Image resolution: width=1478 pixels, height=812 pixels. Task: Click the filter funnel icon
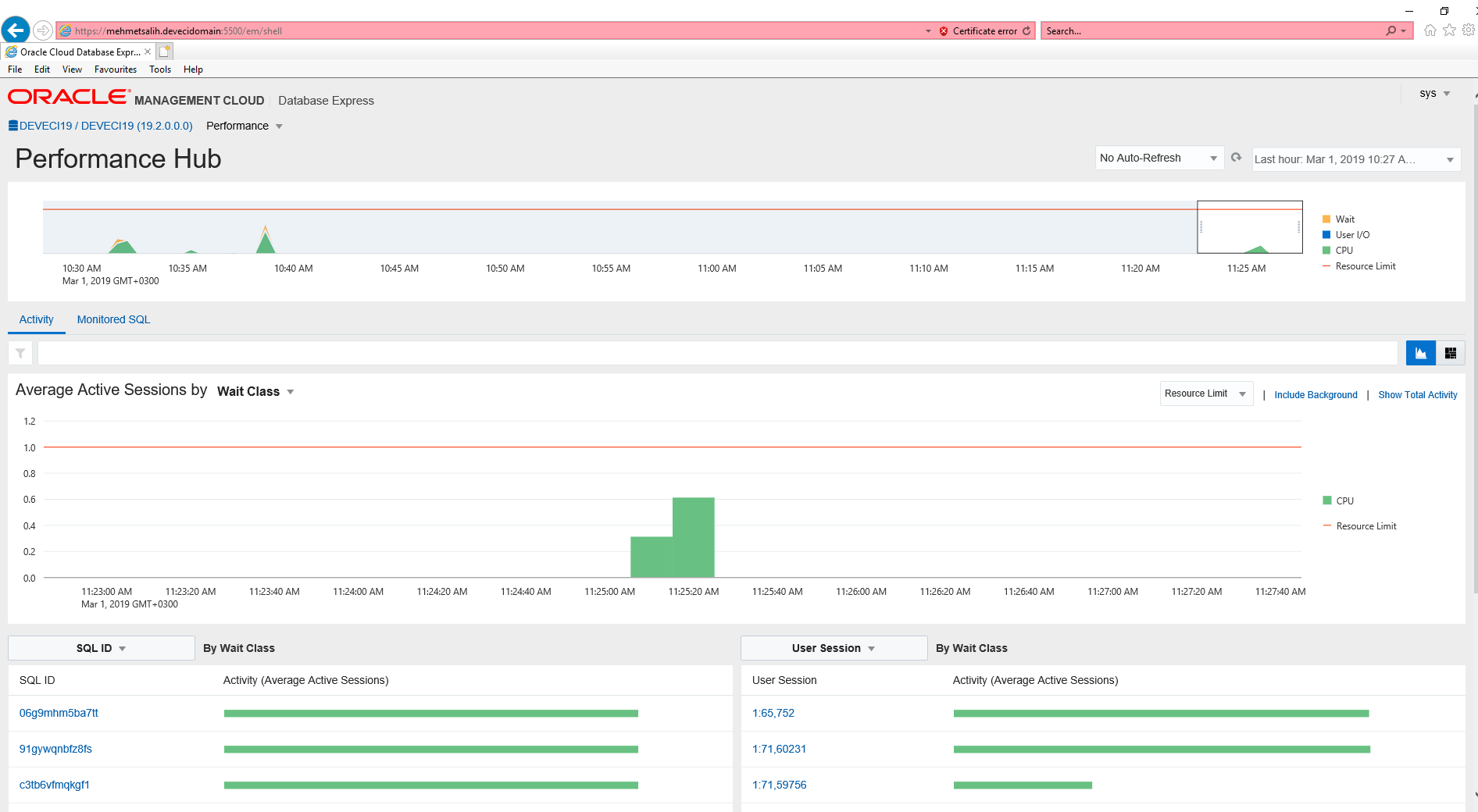click(x=20, y=353)
